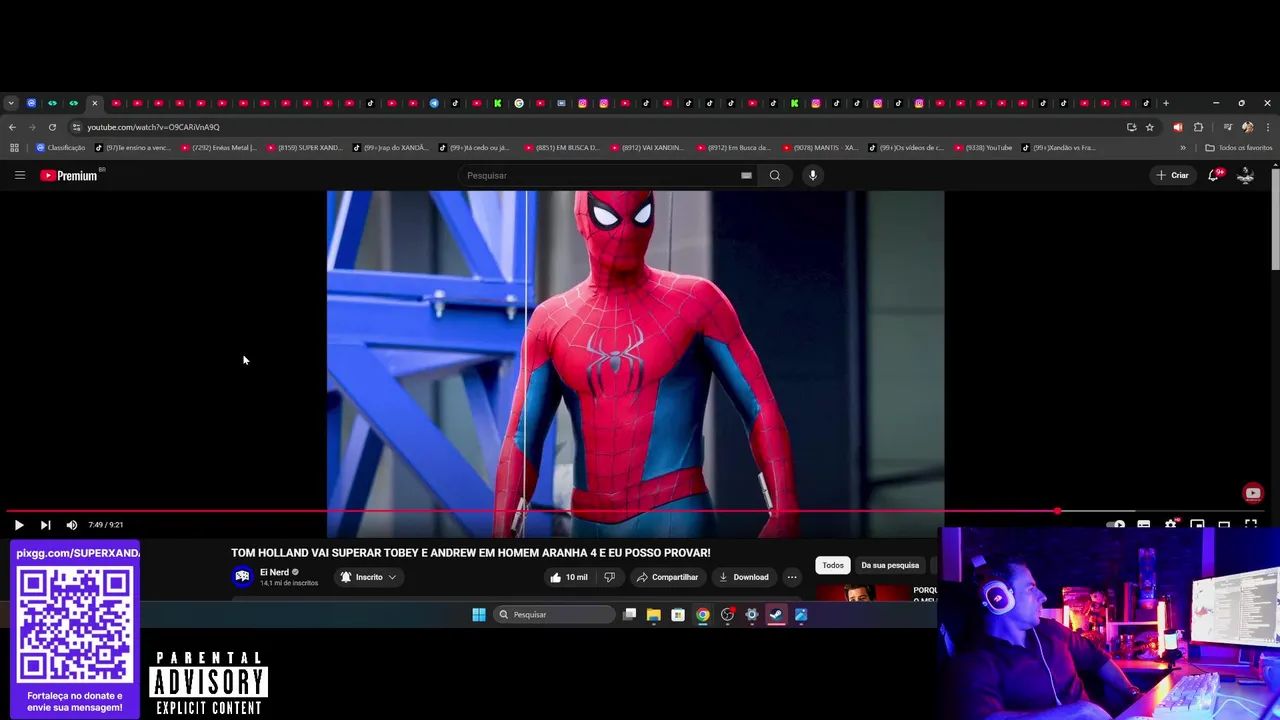
Task: Show hidden bookmarks with the chevron
Action: [1183, 148]
